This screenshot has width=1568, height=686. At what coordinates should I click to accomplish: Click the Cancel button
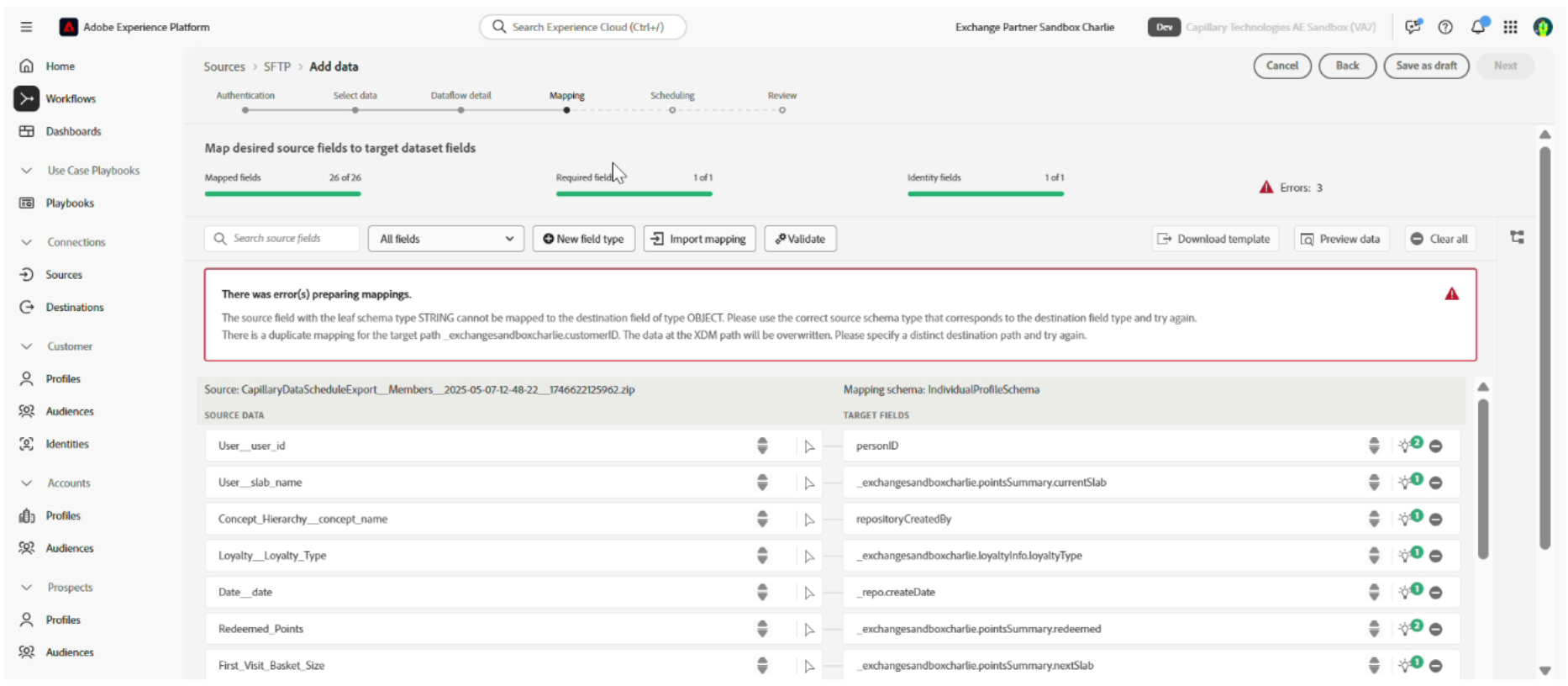pyautogui.click(x=1282, y=66)
